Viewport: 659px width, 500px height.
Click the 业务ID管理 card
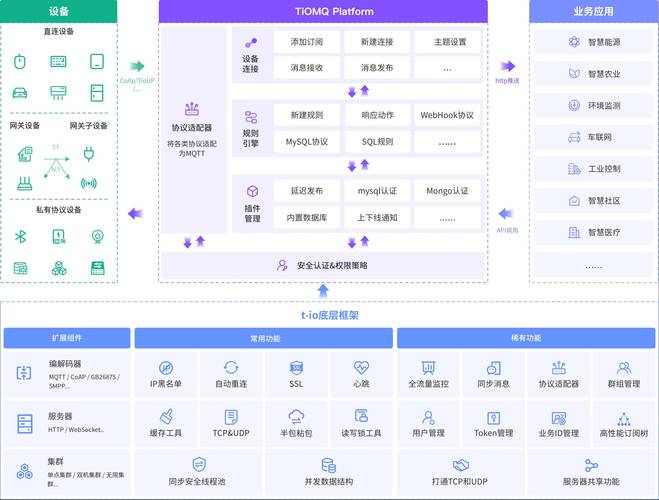(x=559, y=424)
